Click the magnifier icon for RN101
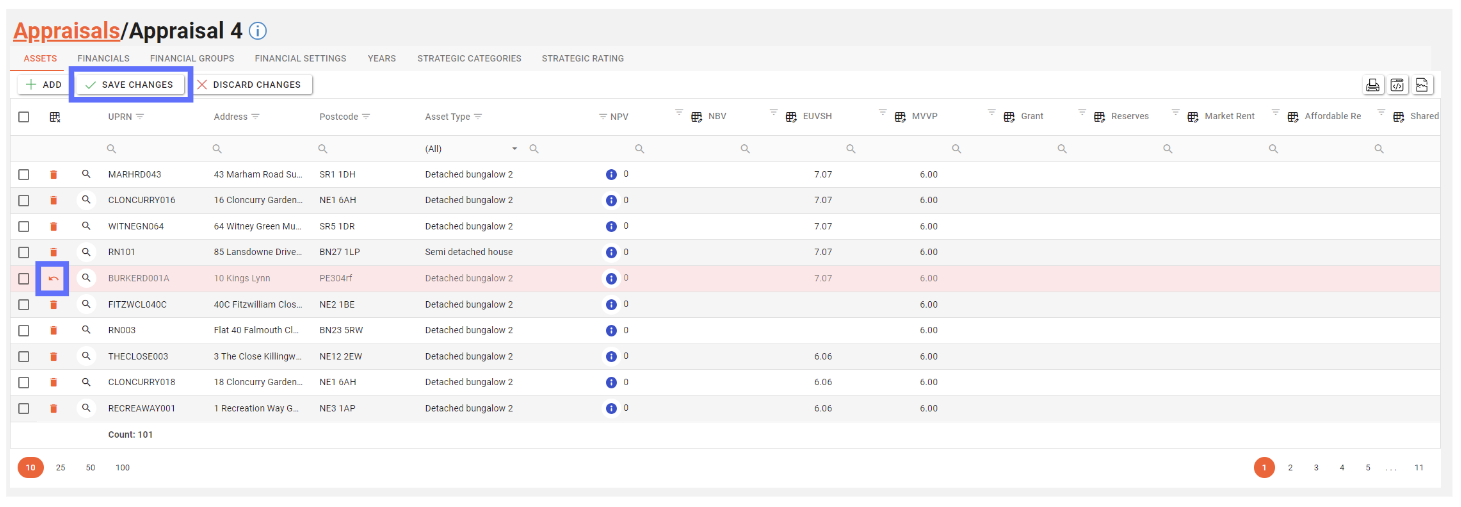 click(x=86, y=252)
